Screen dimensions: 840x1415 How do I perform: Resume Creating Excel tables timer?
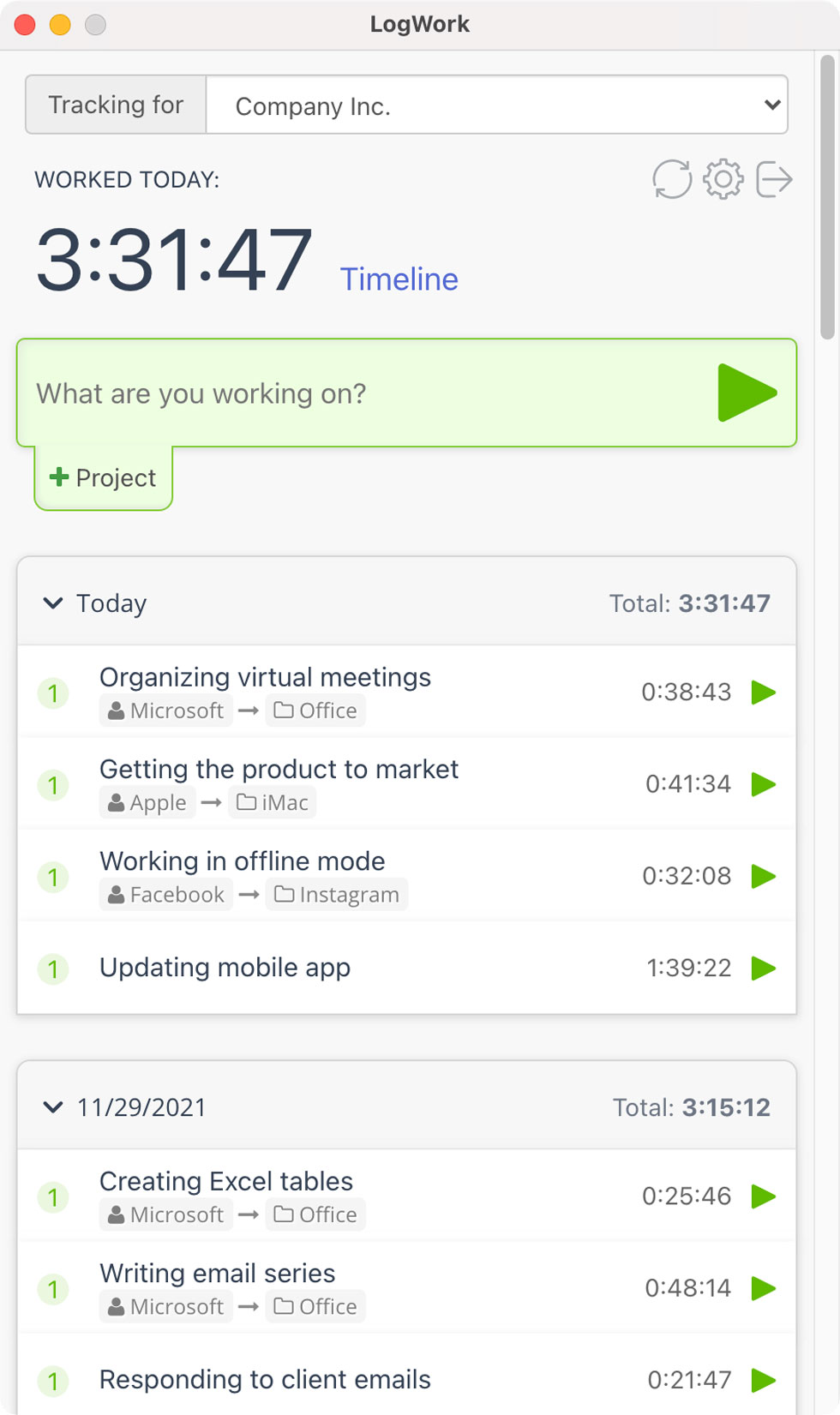(x=763, y=1196)
